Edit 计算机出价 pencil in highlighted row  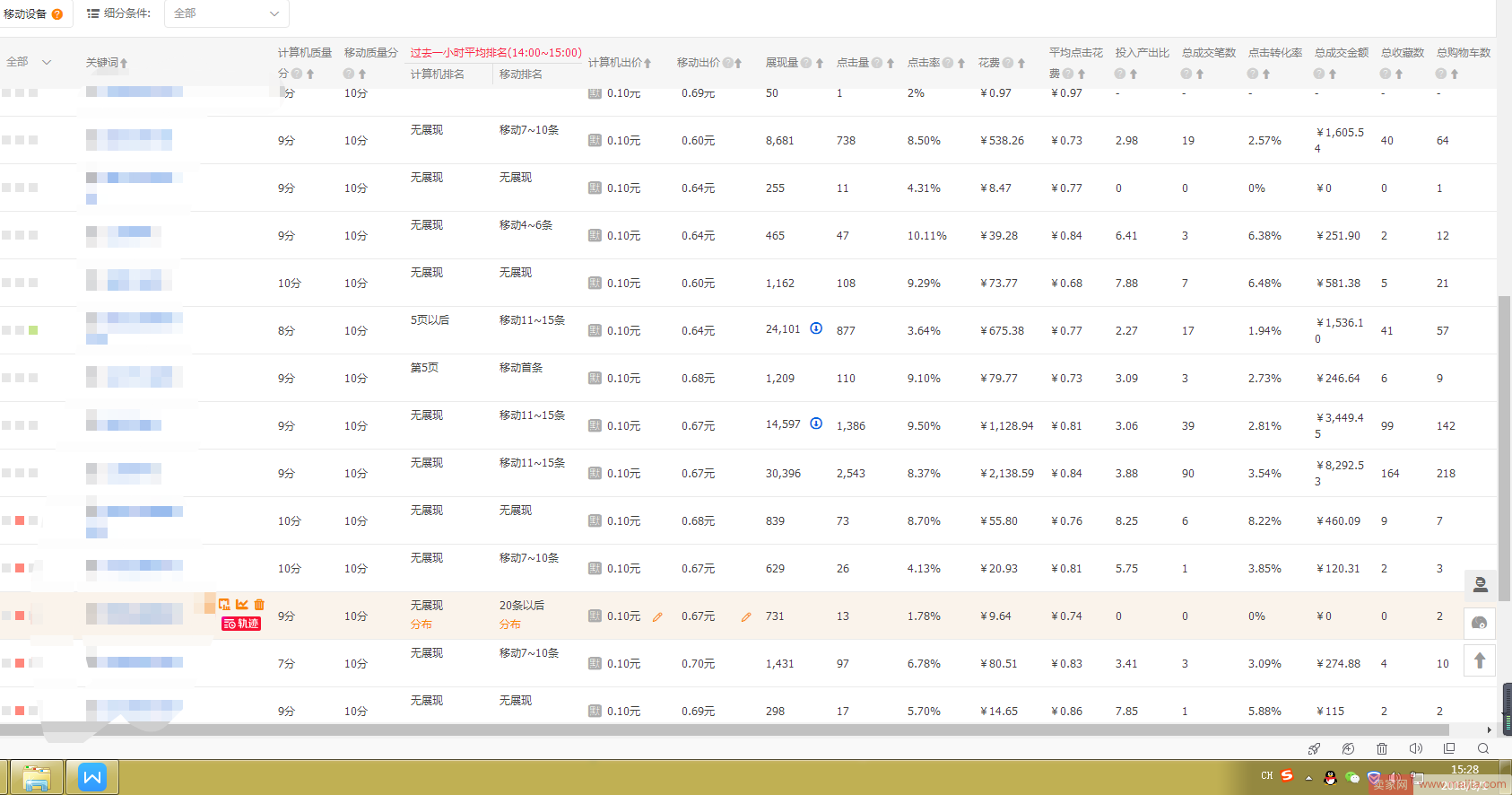click(x=657, y=616)
